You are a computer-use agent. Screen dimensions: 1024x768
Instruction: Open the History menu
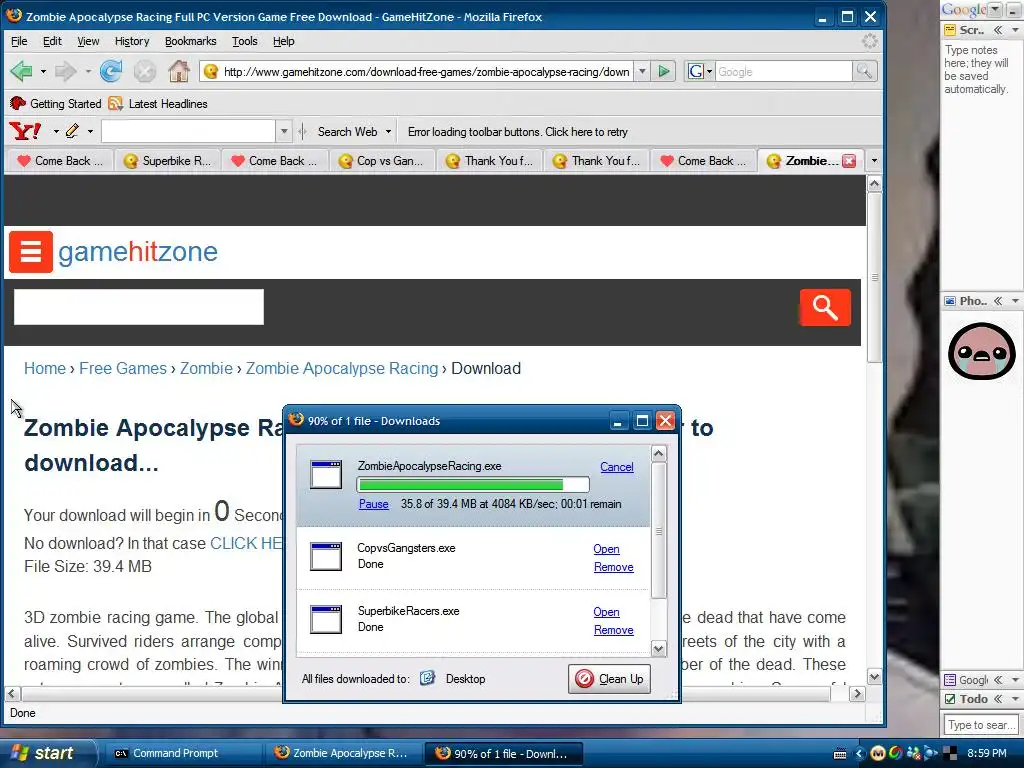[132, 41]
